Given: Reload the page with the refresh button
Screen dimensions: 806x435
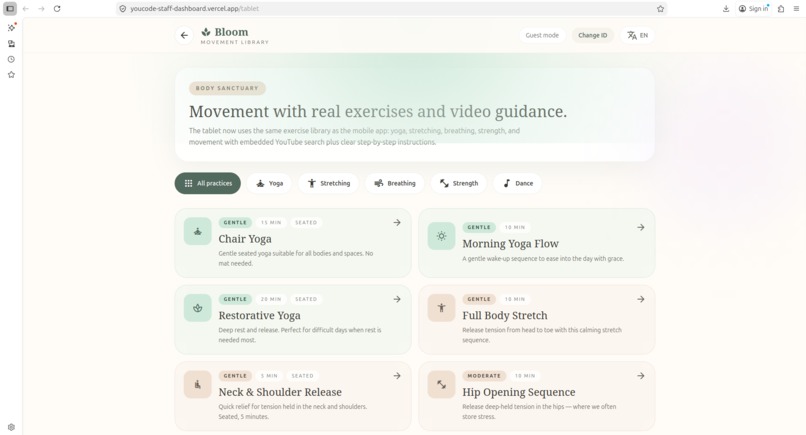Looking at the screenshot, I should pyautogui.click(x=57, y=9).
